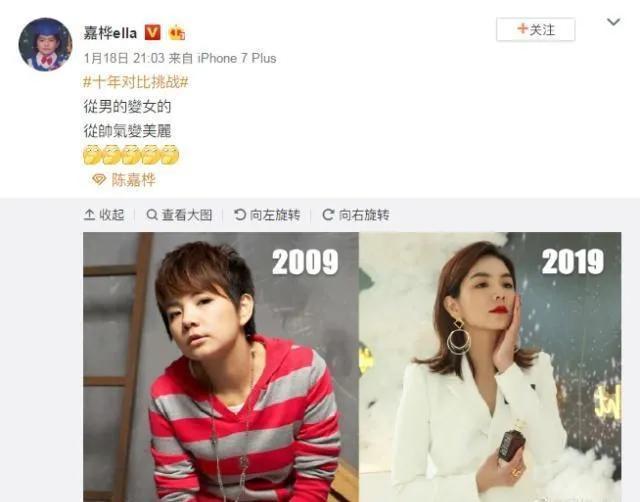Open the post timestamp 1月18日 21:03
Viewport: 640px width, 502px height.
click(124, 58)
